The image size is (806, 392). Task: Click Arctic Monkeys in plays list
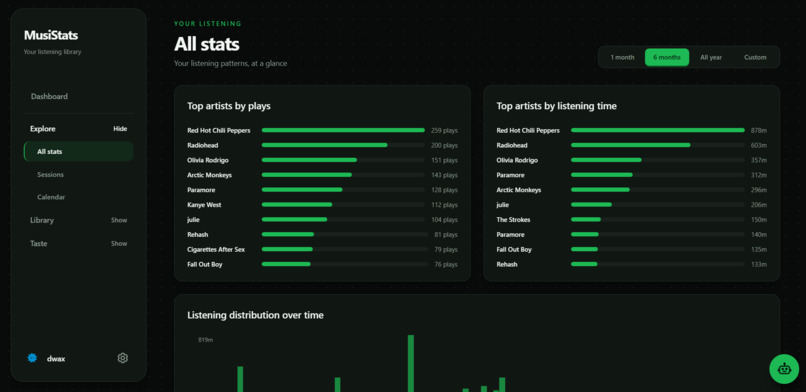pos(209,175)
